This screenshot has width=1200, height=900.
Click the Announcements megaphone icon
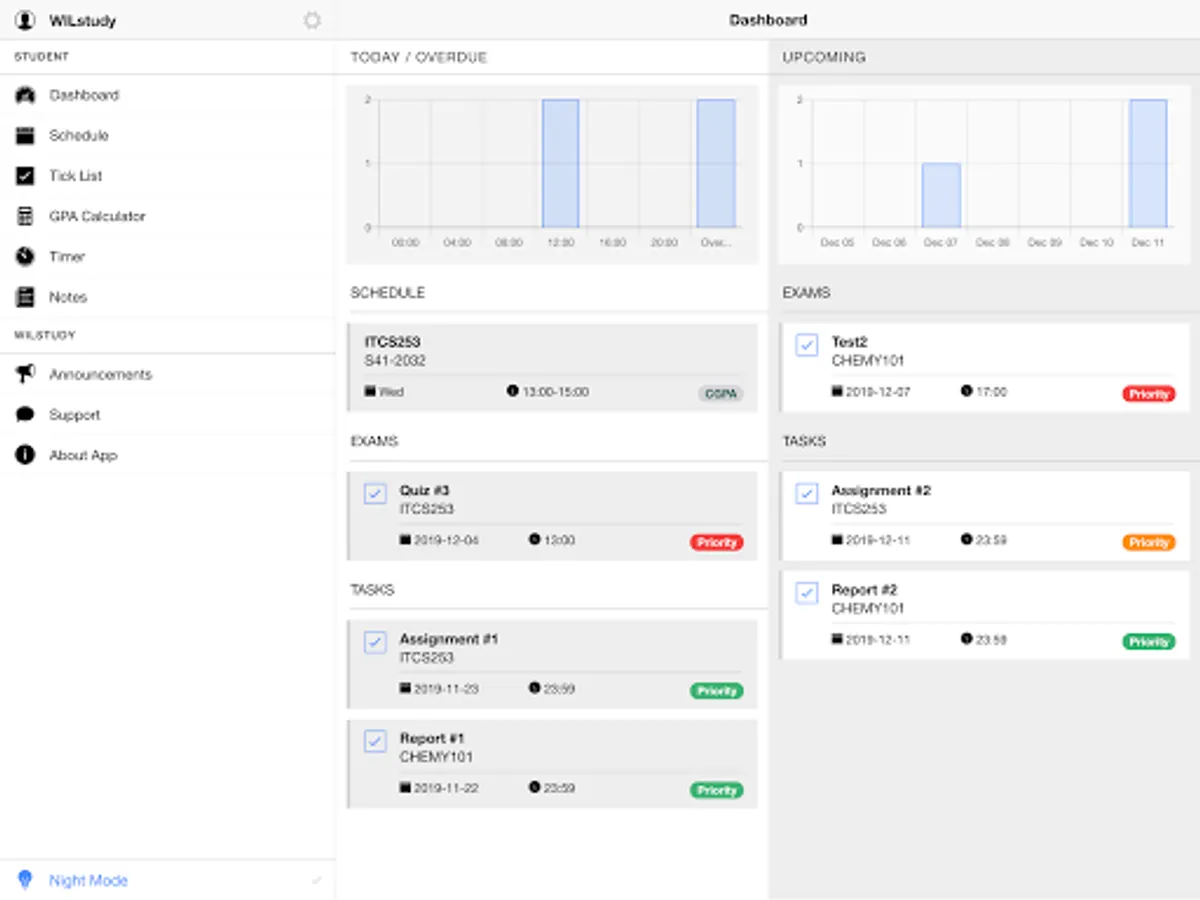point(25,374)
